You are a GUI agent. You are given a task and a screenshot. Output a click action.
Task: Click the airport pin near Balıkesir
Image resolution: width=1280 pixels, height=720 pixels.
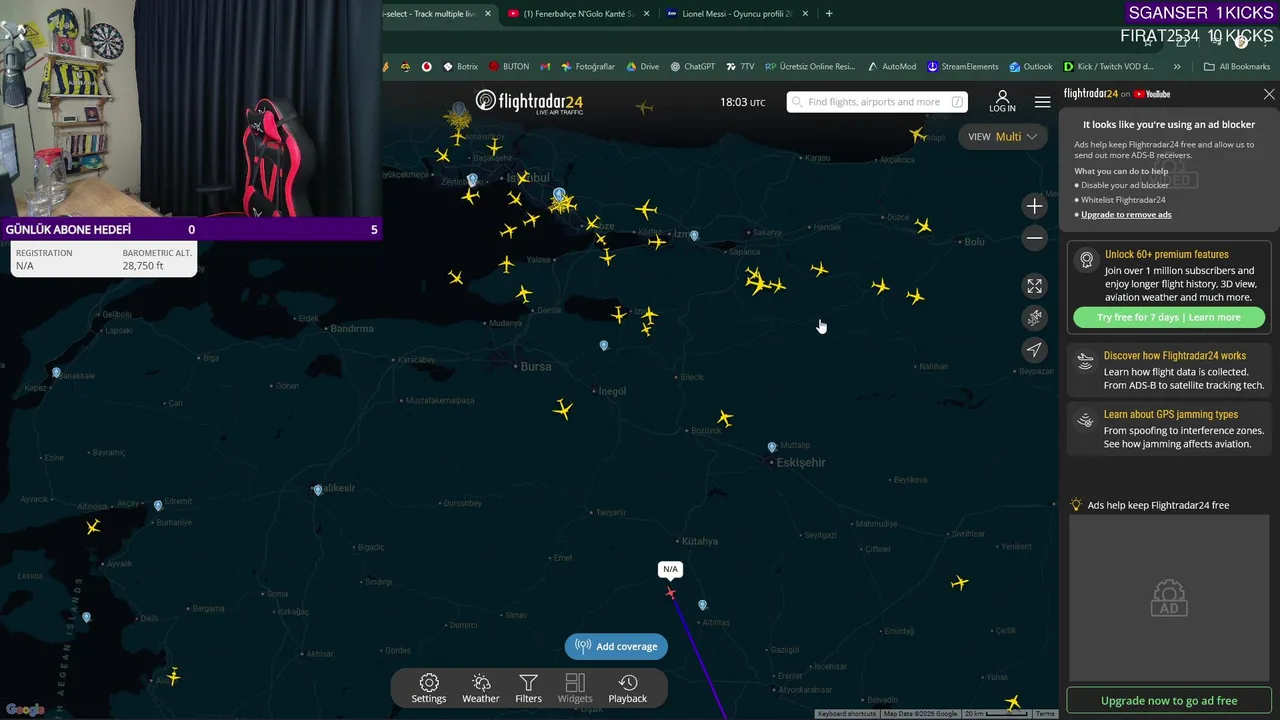tap(318, 490)
